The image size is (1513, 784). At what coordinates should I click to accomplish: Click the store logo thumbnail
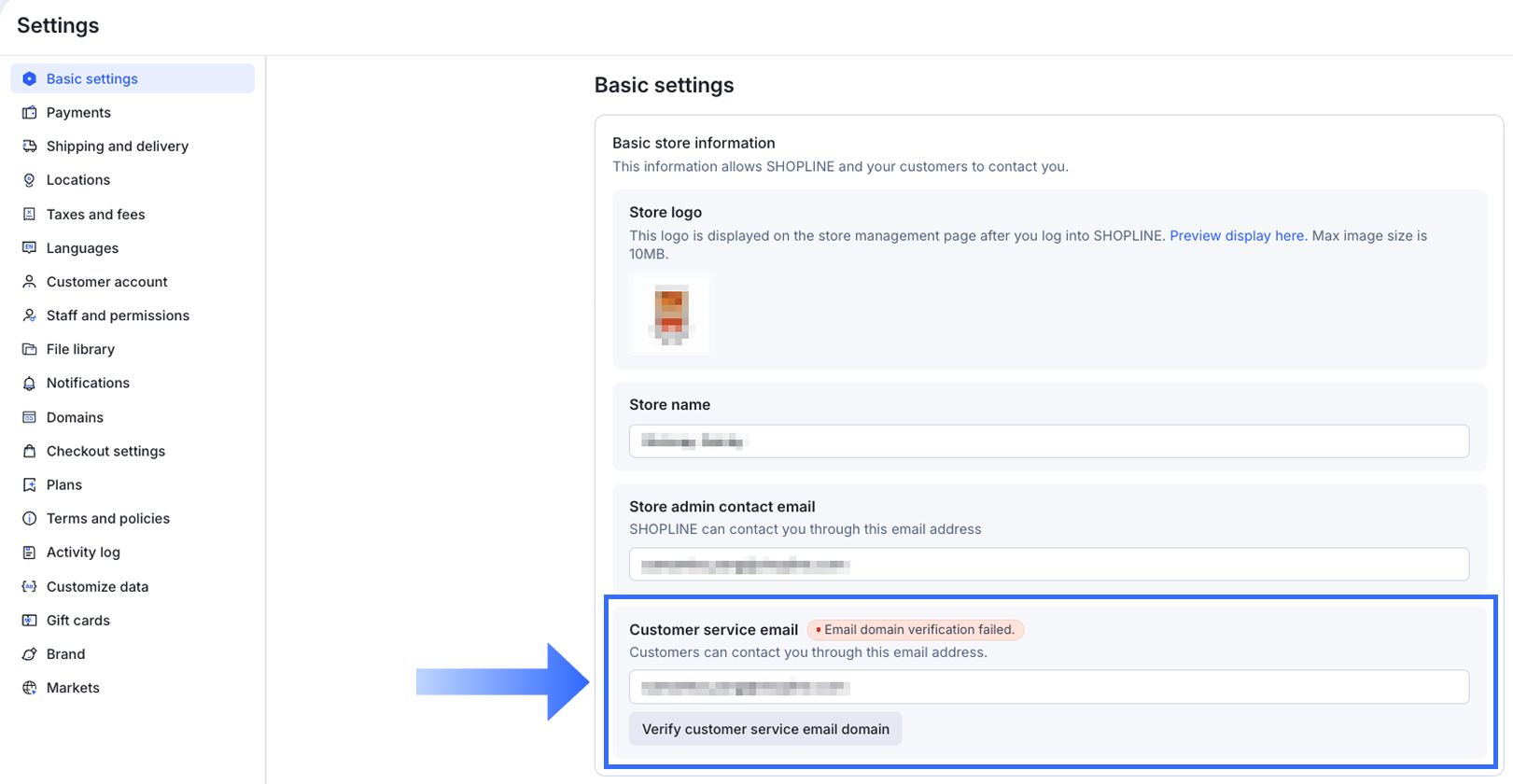coord(670,315)
